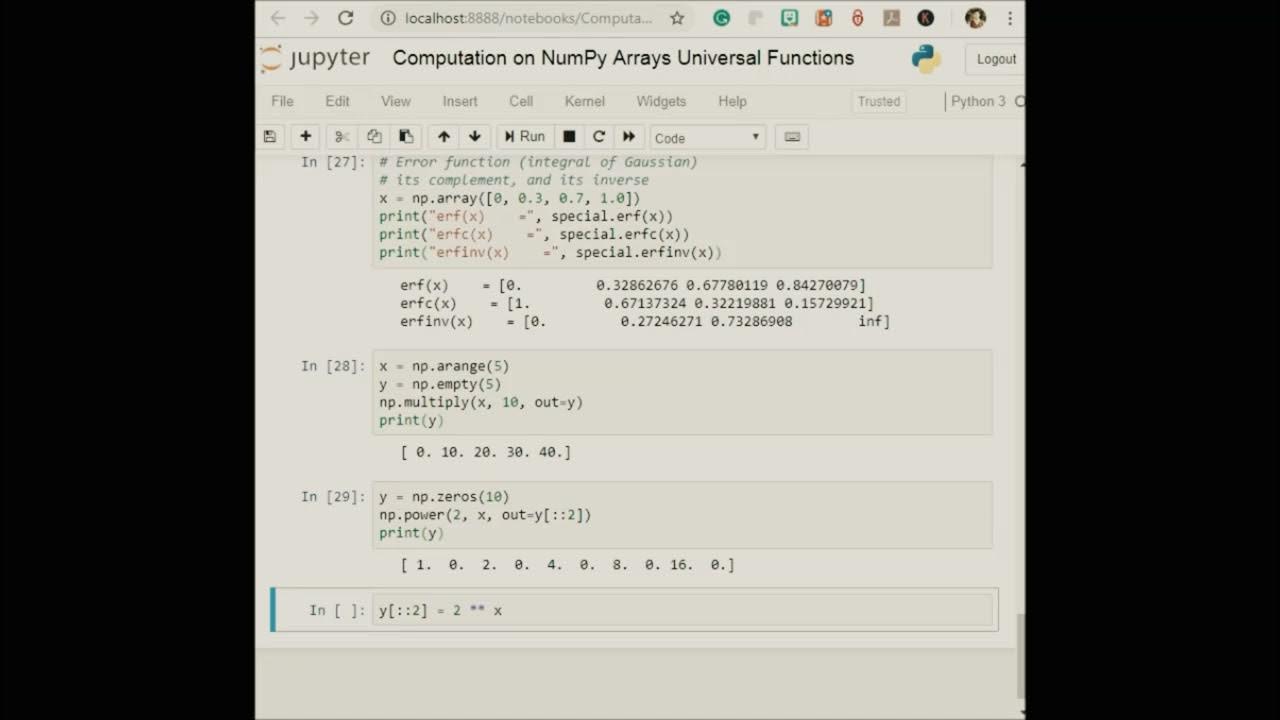Image resolution: width=1280 pixels, height=720 pixels.
Task: Click into code cell In [28]
Action: click(682, 393)
